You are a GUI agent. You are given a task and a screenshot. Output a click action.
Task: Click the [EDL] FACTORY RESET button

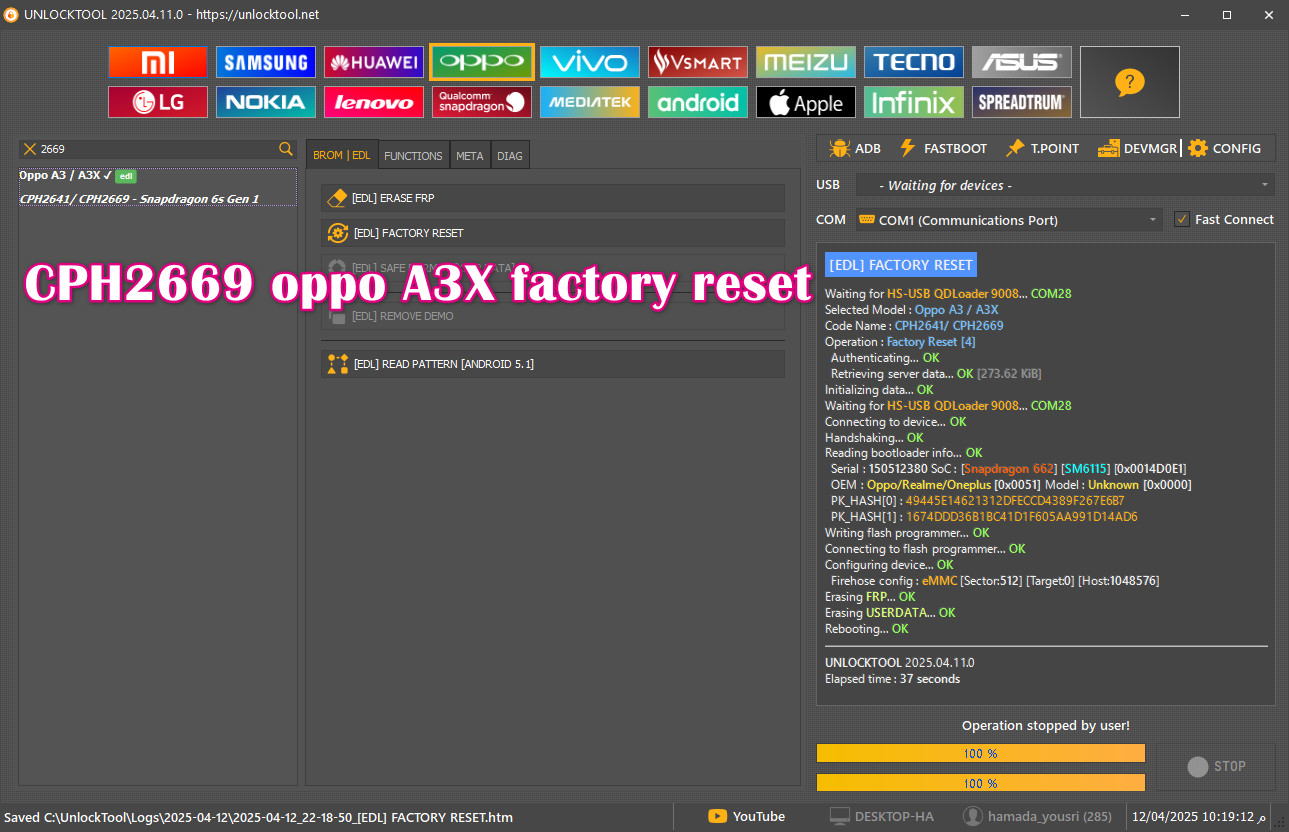point(553,233)
